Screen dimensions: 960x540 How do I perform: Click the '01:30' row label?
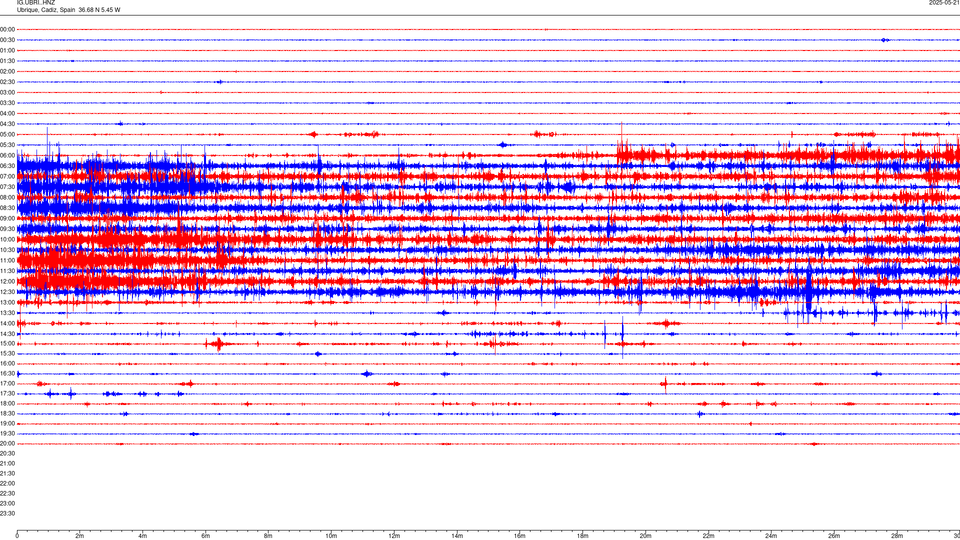click(x=7, y=61)
